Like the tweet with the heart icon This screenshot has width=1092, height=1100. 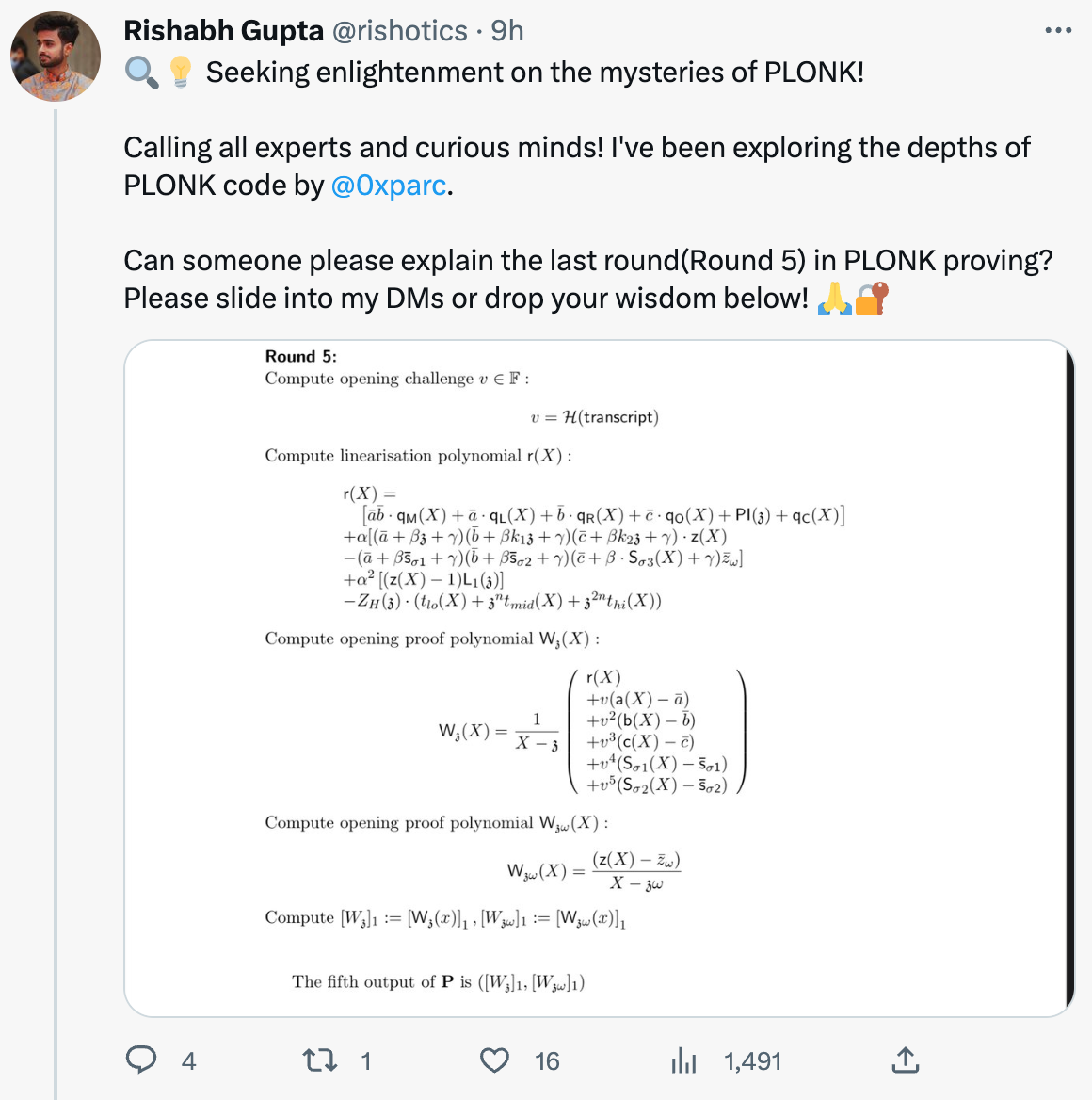click(x=494, y=1060)
